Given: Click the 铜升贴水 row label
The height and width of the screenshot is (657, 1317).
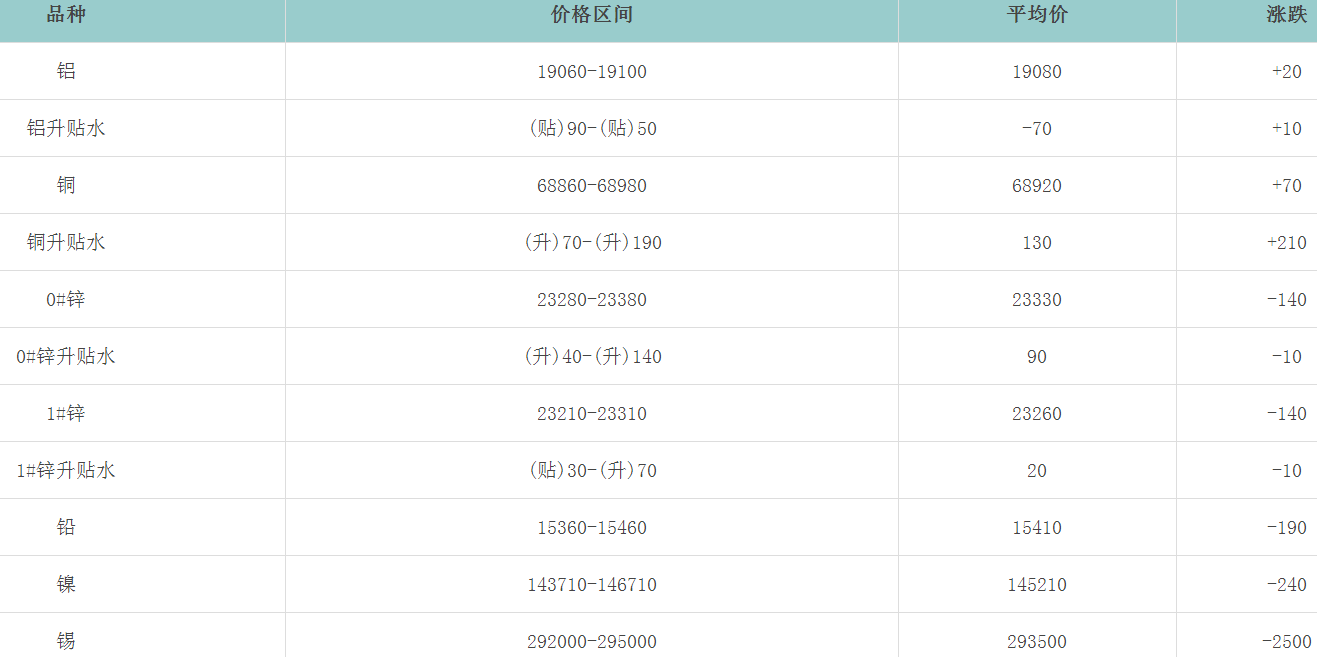Looking at the screenshot, I should click(x=66, y=243).
